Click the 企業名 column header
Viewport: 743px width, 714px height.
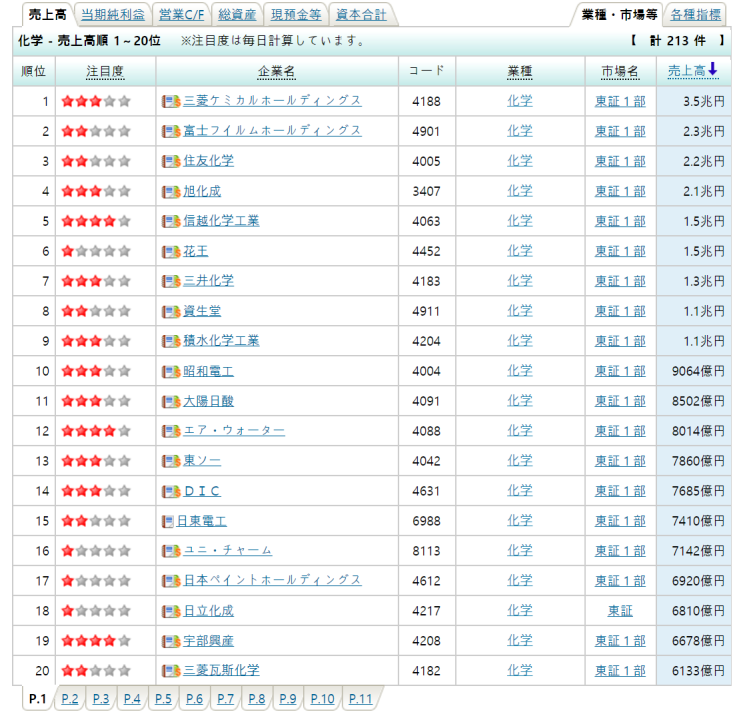click(277, 72)
